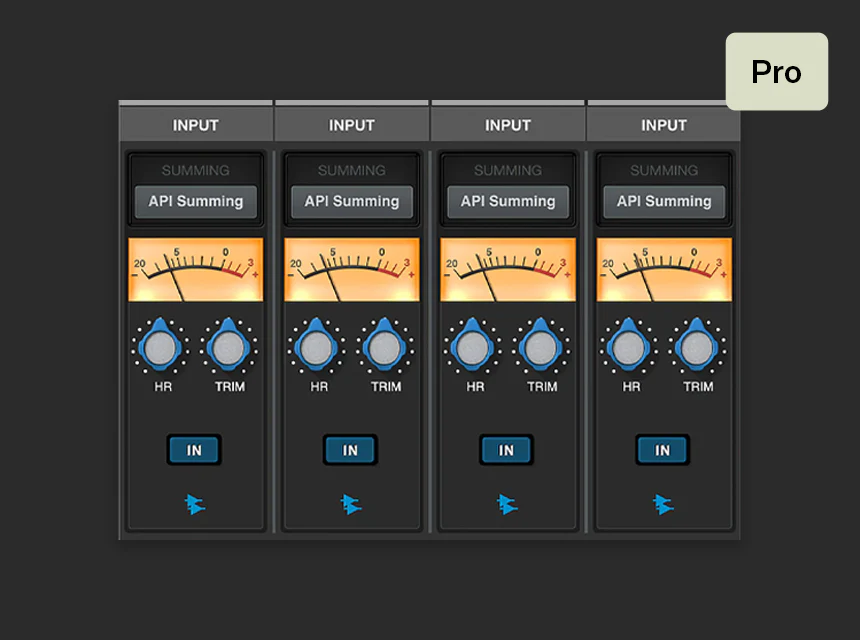Select the fourth INPUT header
This screenshot has height=640, width=860.
[x=664, y=125]
